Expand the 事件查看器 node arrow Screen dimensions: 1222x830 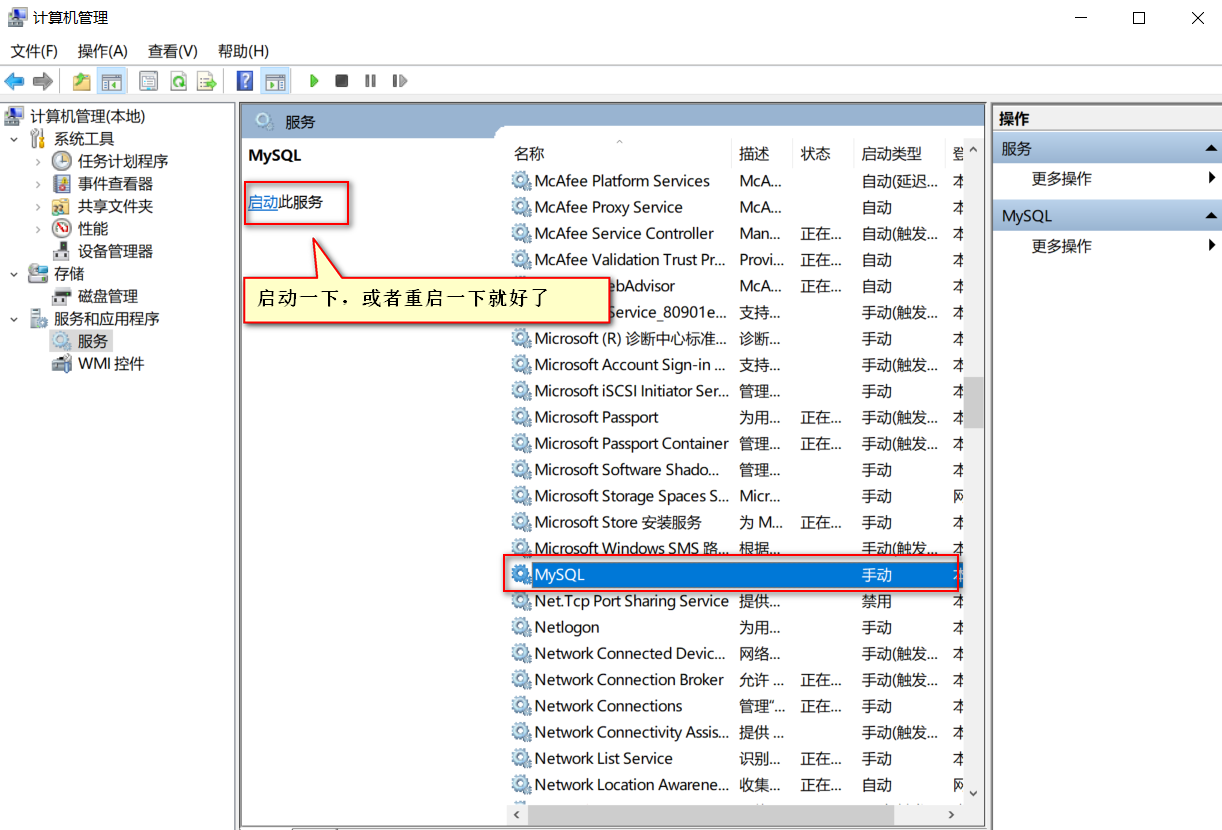coord(38,184)
